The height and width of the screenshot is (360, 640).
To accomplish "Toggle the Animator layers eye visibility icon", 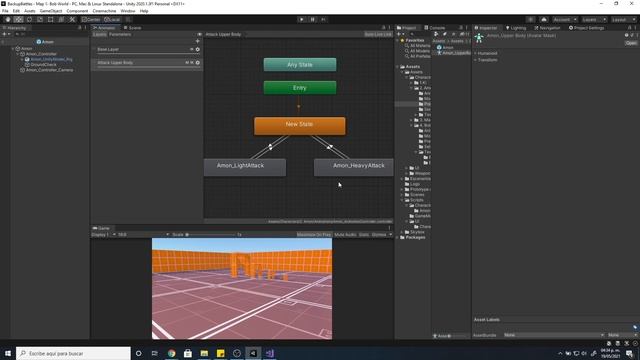I will 200,34.
